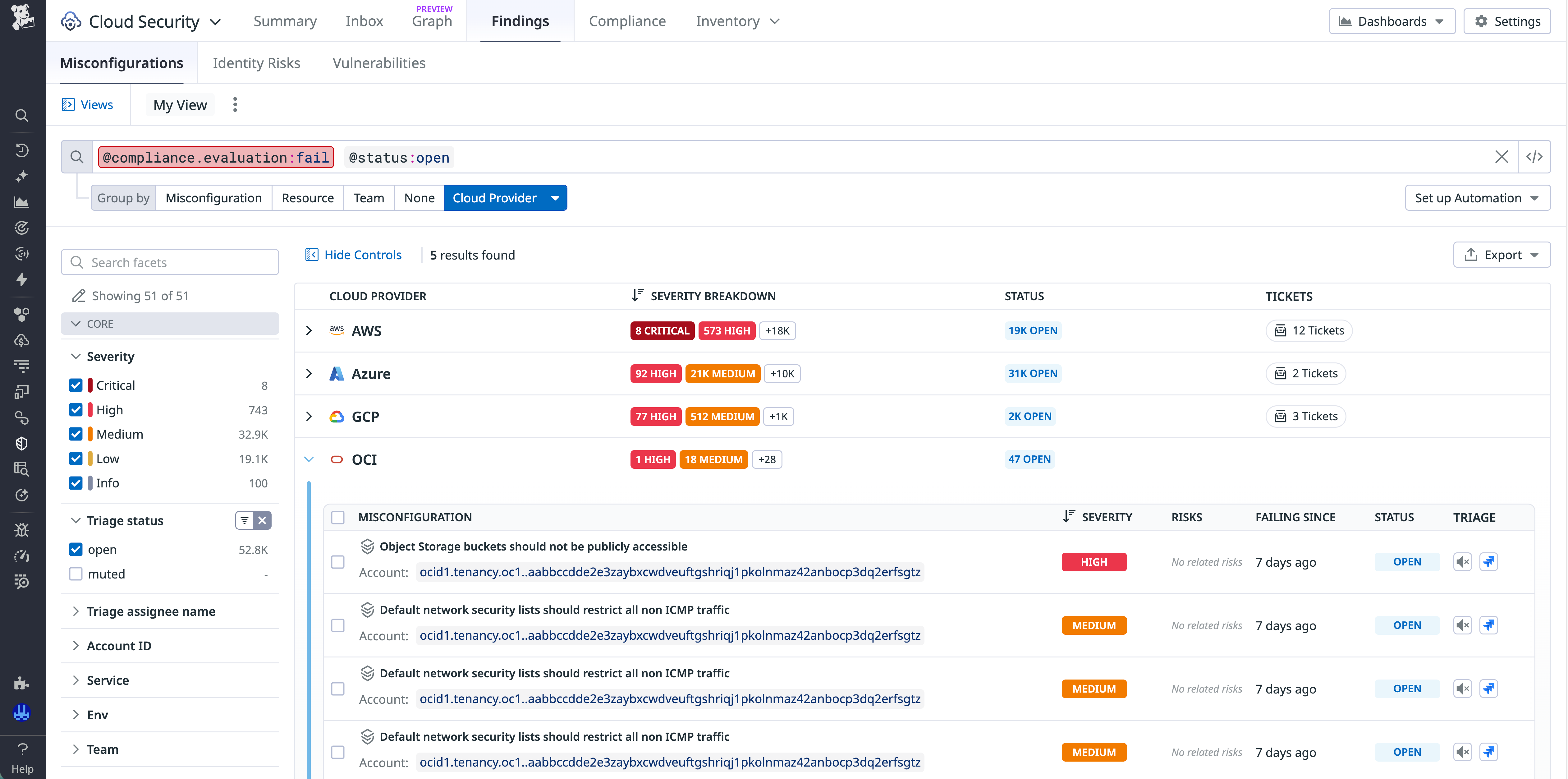Click the sparkles AI icon in the sidebar
Image resolution: width=1568 pixels, height=779 pixels.
(x=22, y=176)
